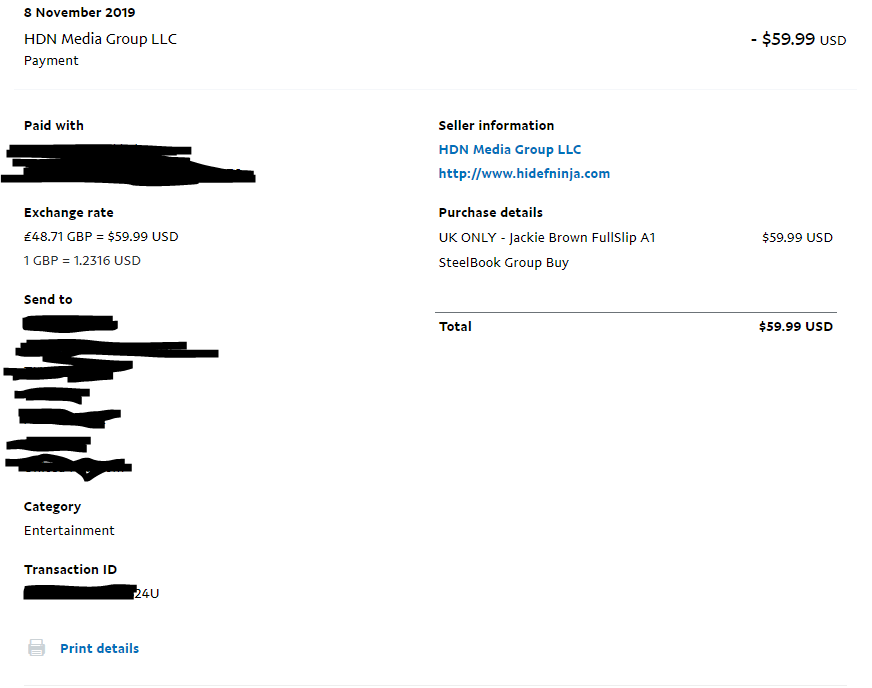Screen dimensions: 872x688
Task: Click the Payment label under the title
Action: (x=51, y=61)
